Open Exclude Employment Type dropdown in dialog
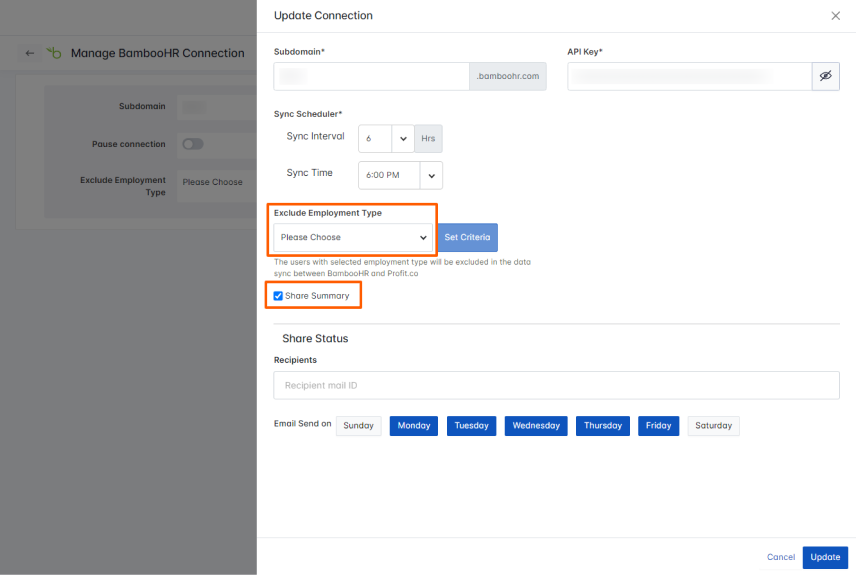The width and height of the screenshot is (856, 575). (x=353, y=238)
